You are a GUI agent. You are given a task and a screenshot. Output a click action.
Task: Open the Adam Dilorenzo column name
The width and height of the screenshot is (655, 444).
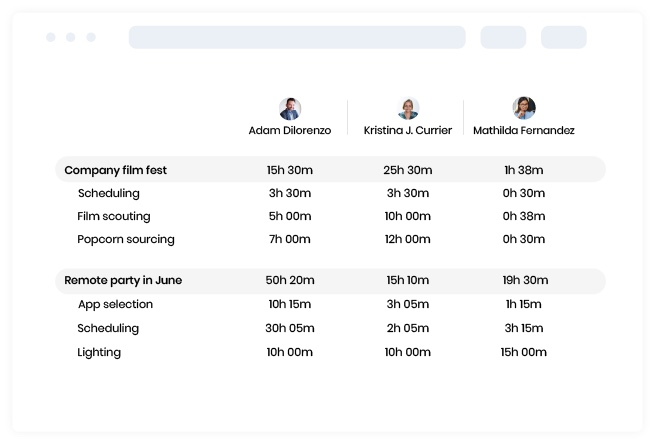pyautogui.click(x=290, y=131)
